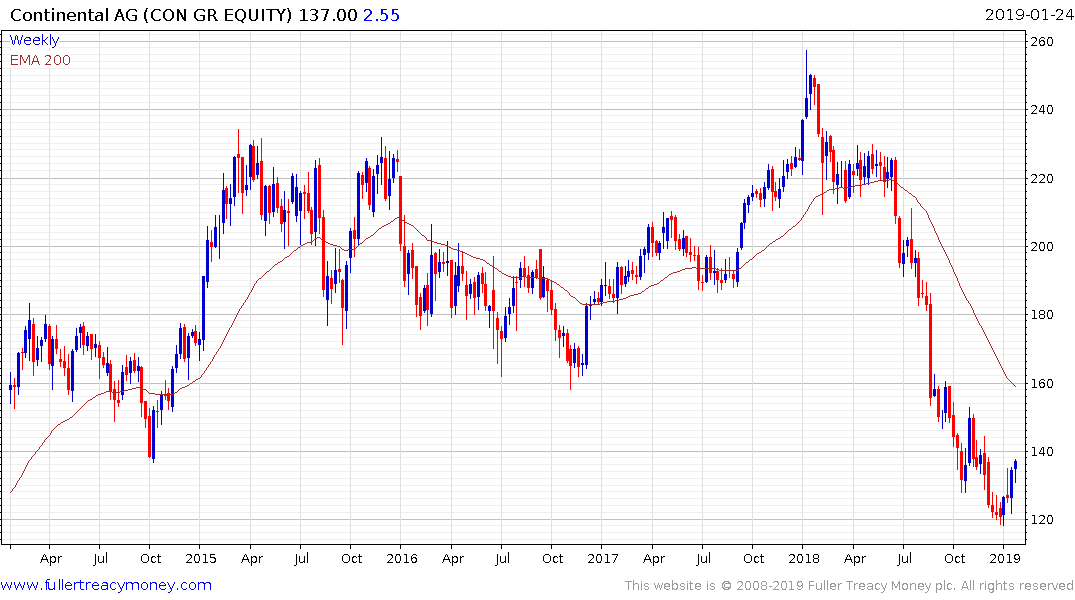Click the 120 price axis label
Image resolution: width=1075 pixels, height=600 pixels.
[x=1042, y=520]
